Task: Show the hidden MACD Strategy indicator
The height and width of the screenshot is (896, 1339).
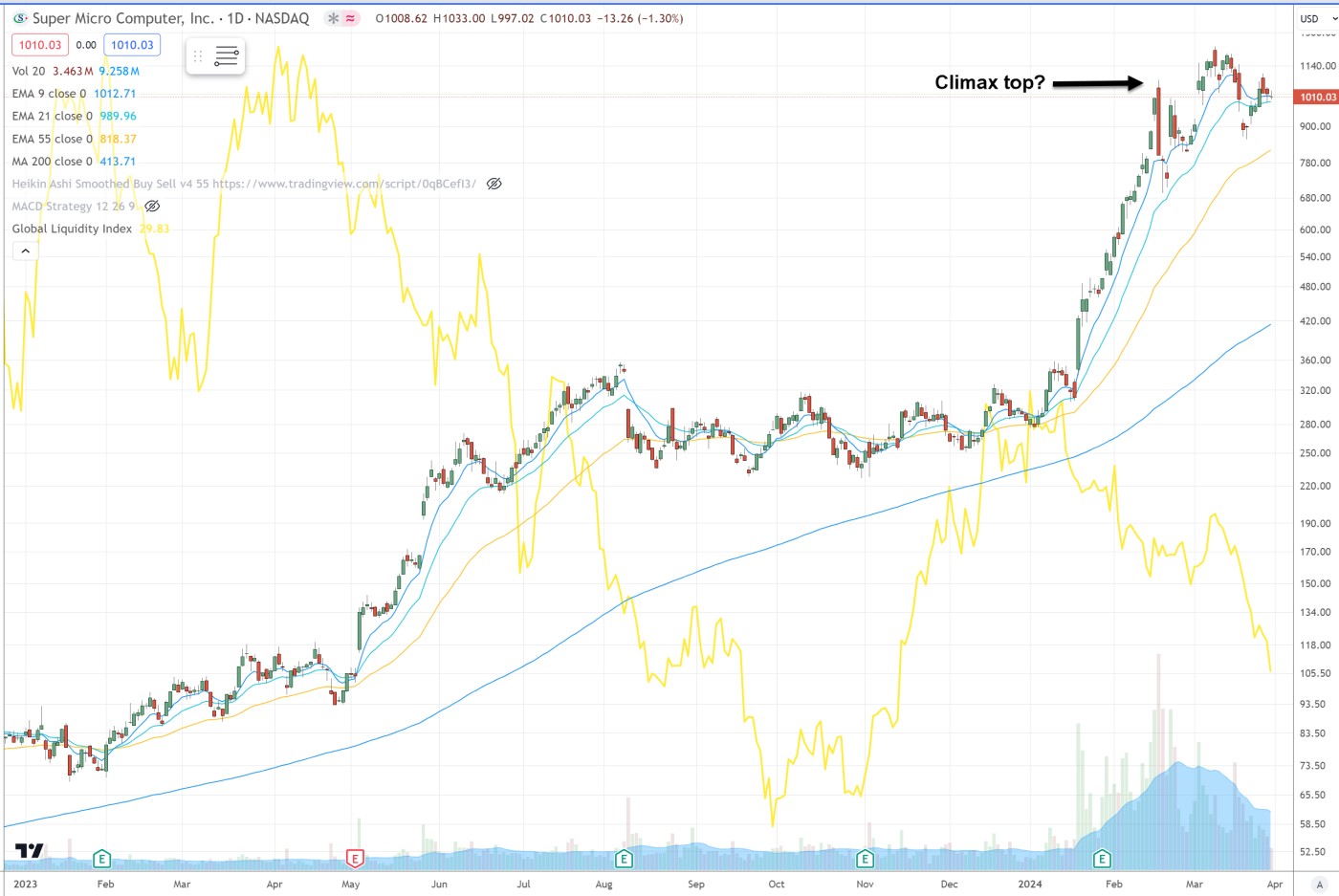Action: tap(152, 206)
